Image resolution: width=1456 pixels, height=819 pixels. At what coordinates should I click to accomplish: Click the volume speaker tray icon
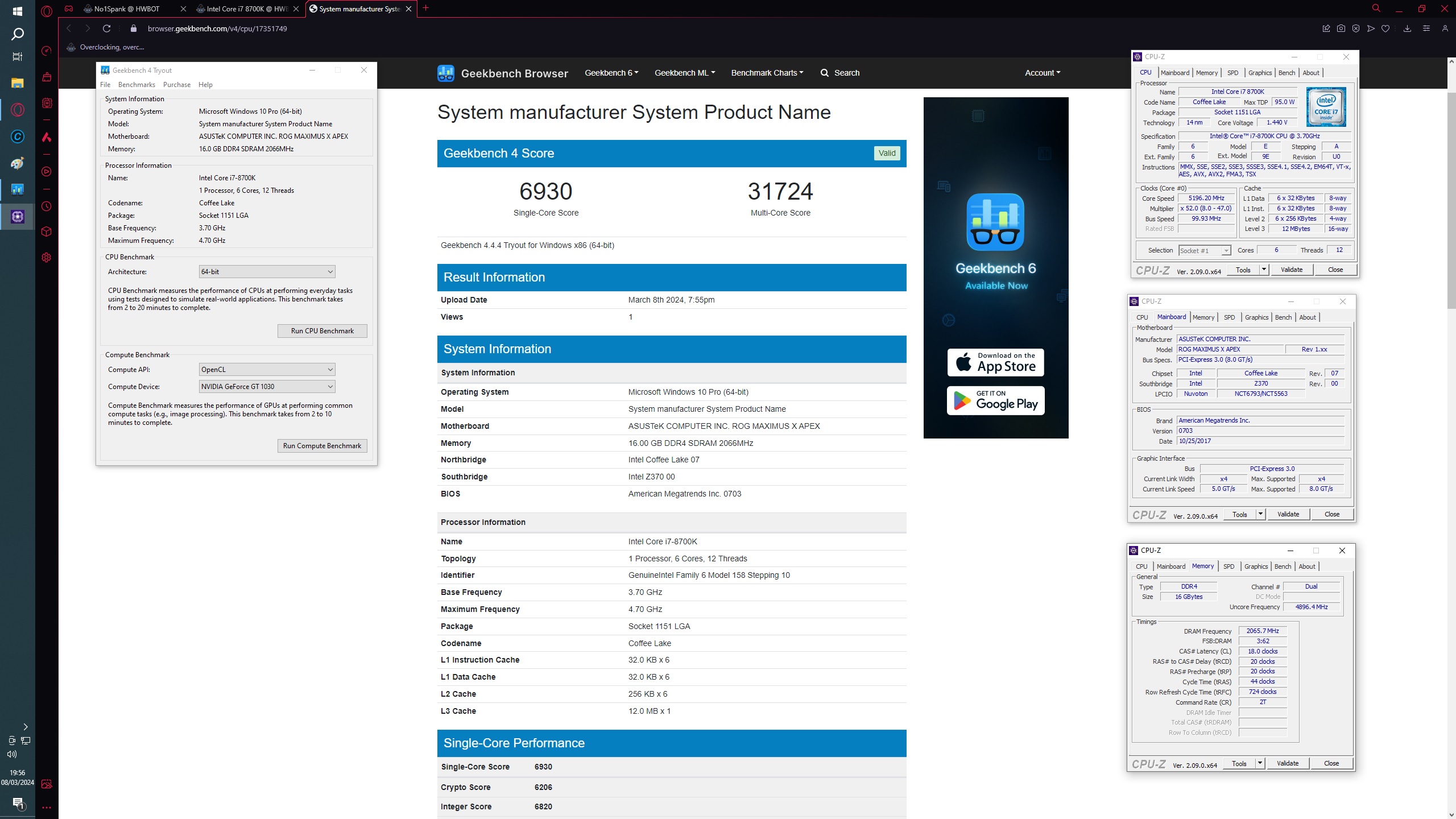point(12,754)
